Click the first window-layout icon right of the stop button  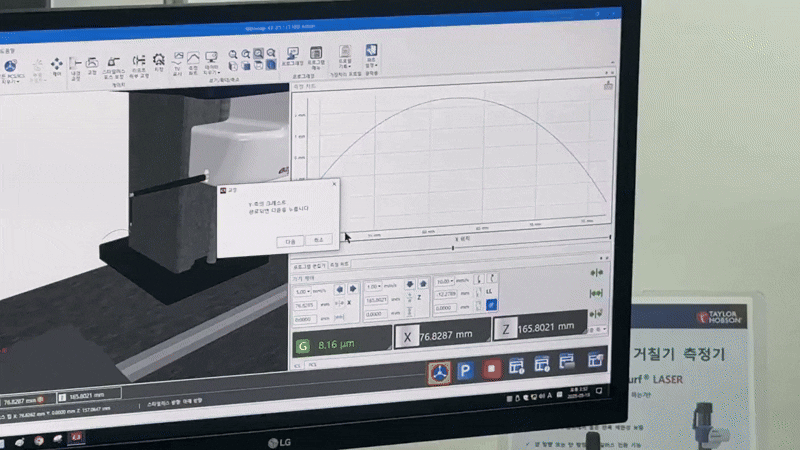pos(516,366)
